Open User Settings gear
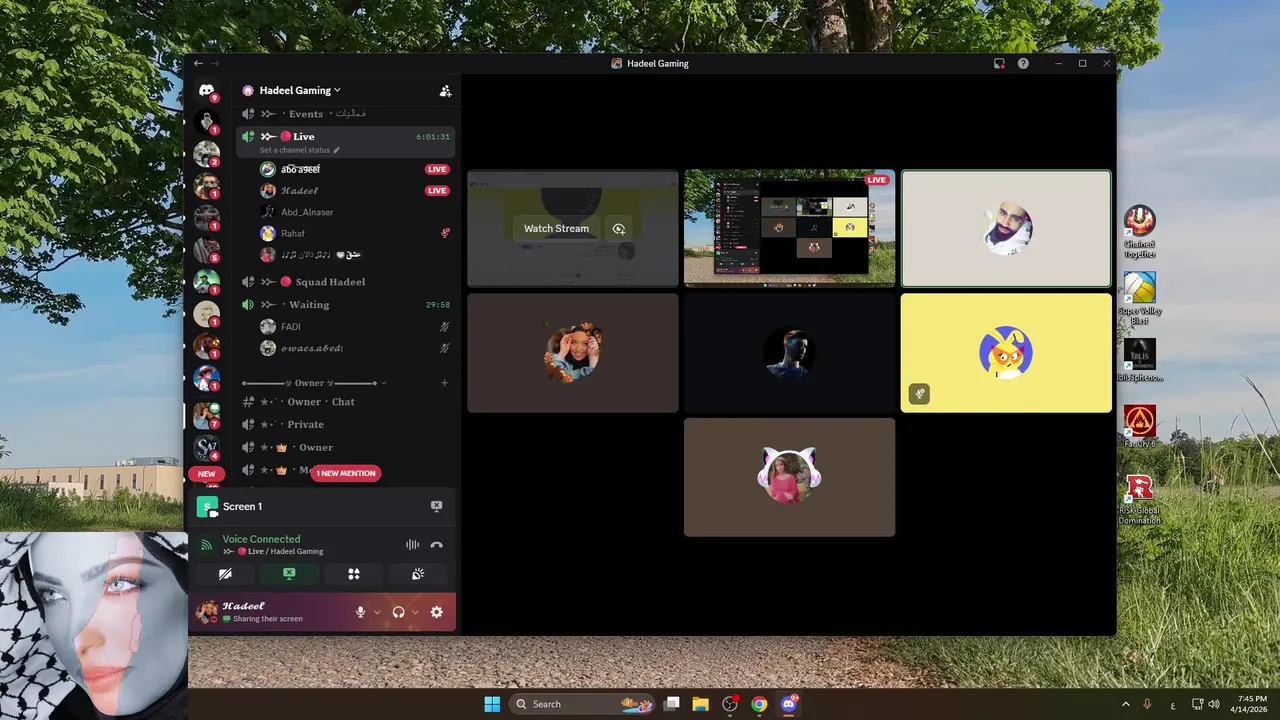This screenshot has width=1280, height=720. [436, 612]
